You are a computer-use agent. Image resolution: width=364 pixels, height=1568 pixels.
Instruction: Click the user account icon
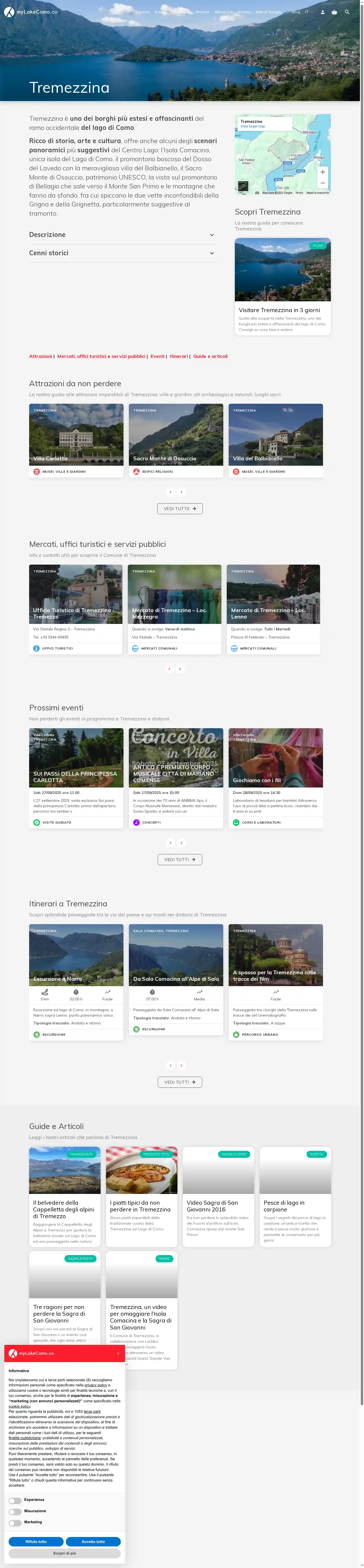[x=322, y=12]
